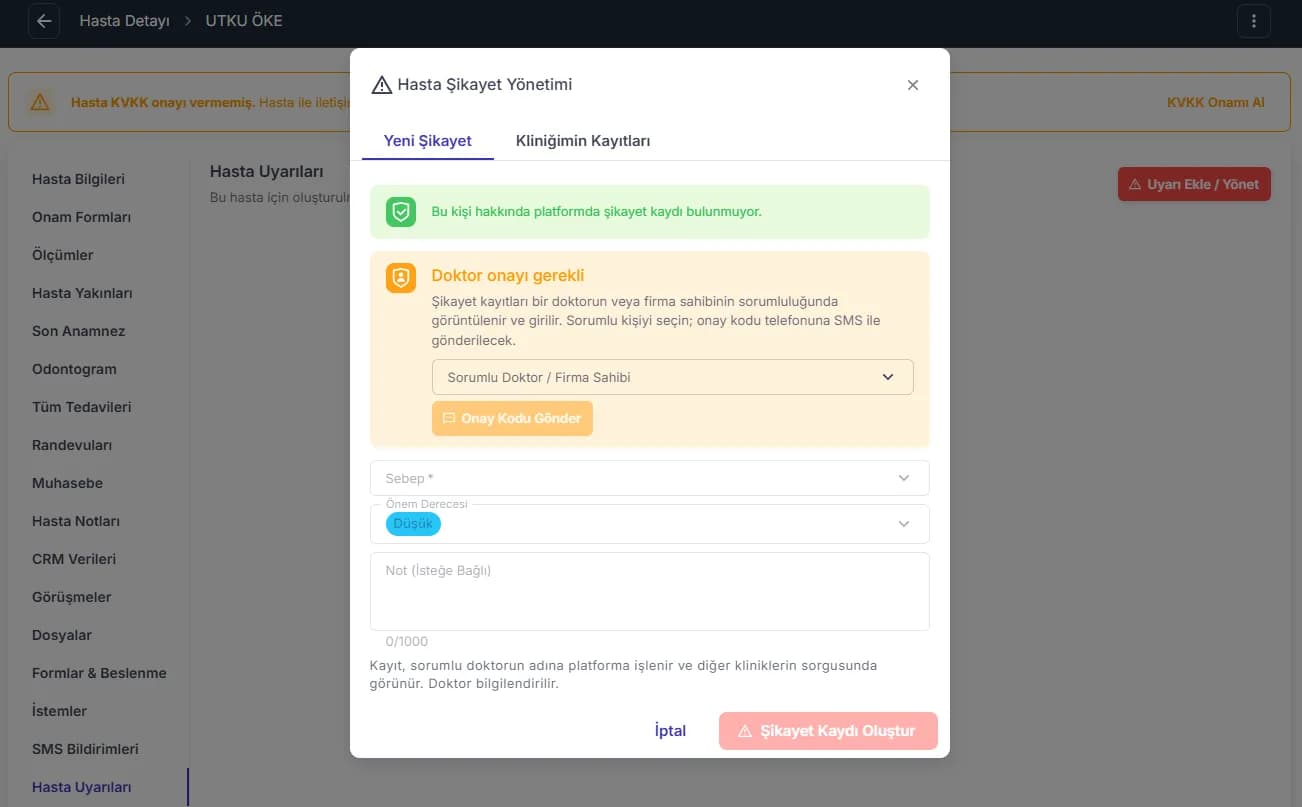1302x807 pixels.
Task: Click Uyarı Ekle / Yönet button
Action: 1194,184
